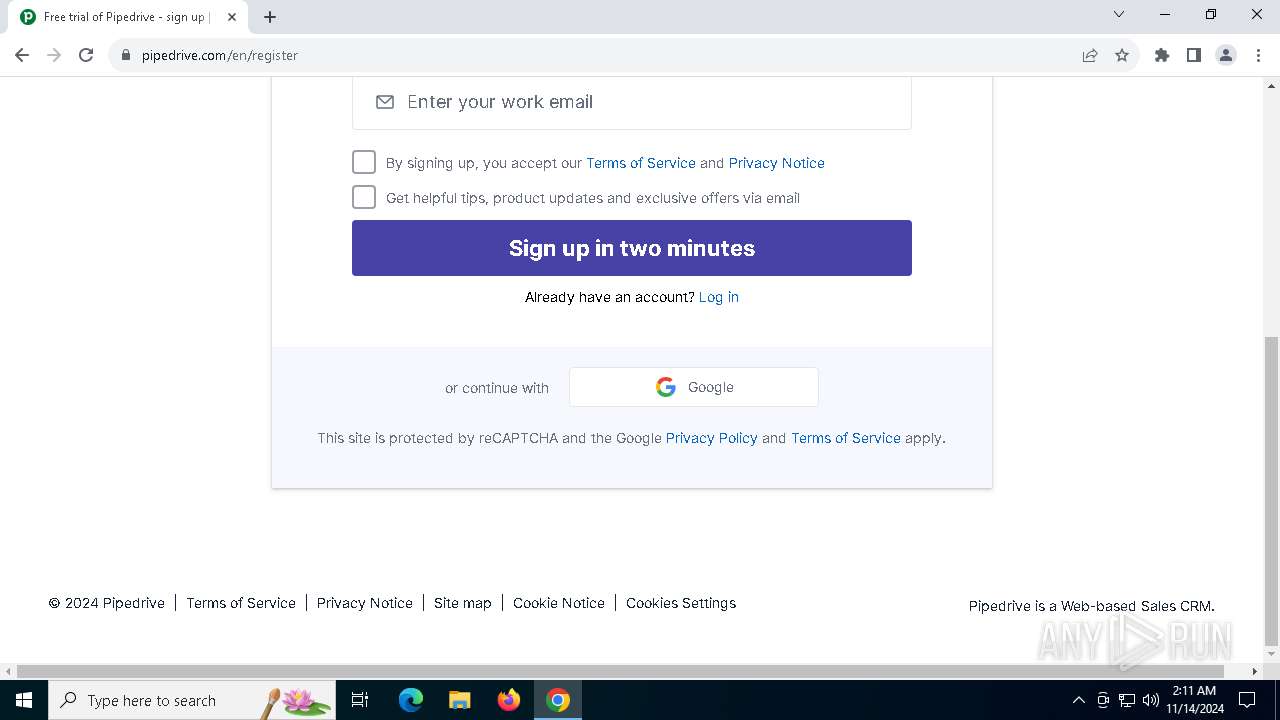Check the helpful tips email offers checkbox
The height and width of the screenshot is (720, 1280).
coord(364,197)
